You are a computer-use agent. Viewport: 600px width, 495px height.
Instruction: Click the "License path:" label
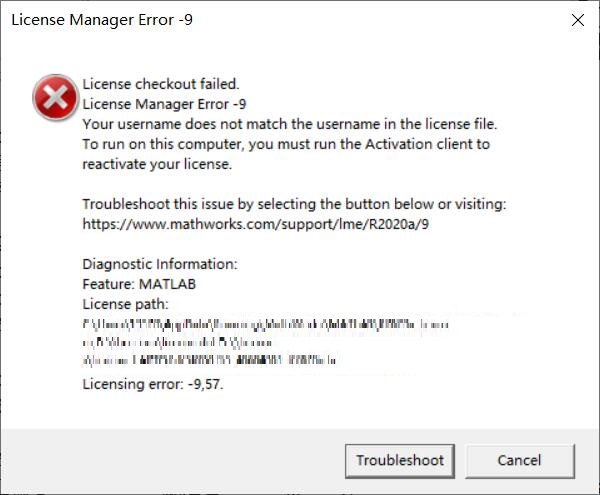[x=125, y=304]
